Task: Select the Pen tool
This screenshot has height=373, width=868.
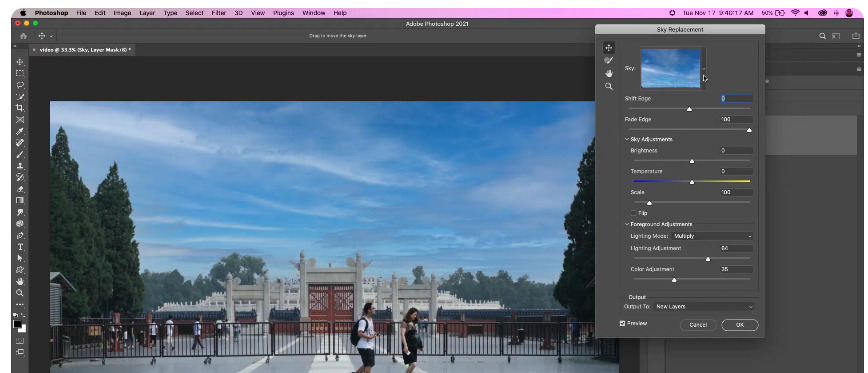Action: [20, 235]
